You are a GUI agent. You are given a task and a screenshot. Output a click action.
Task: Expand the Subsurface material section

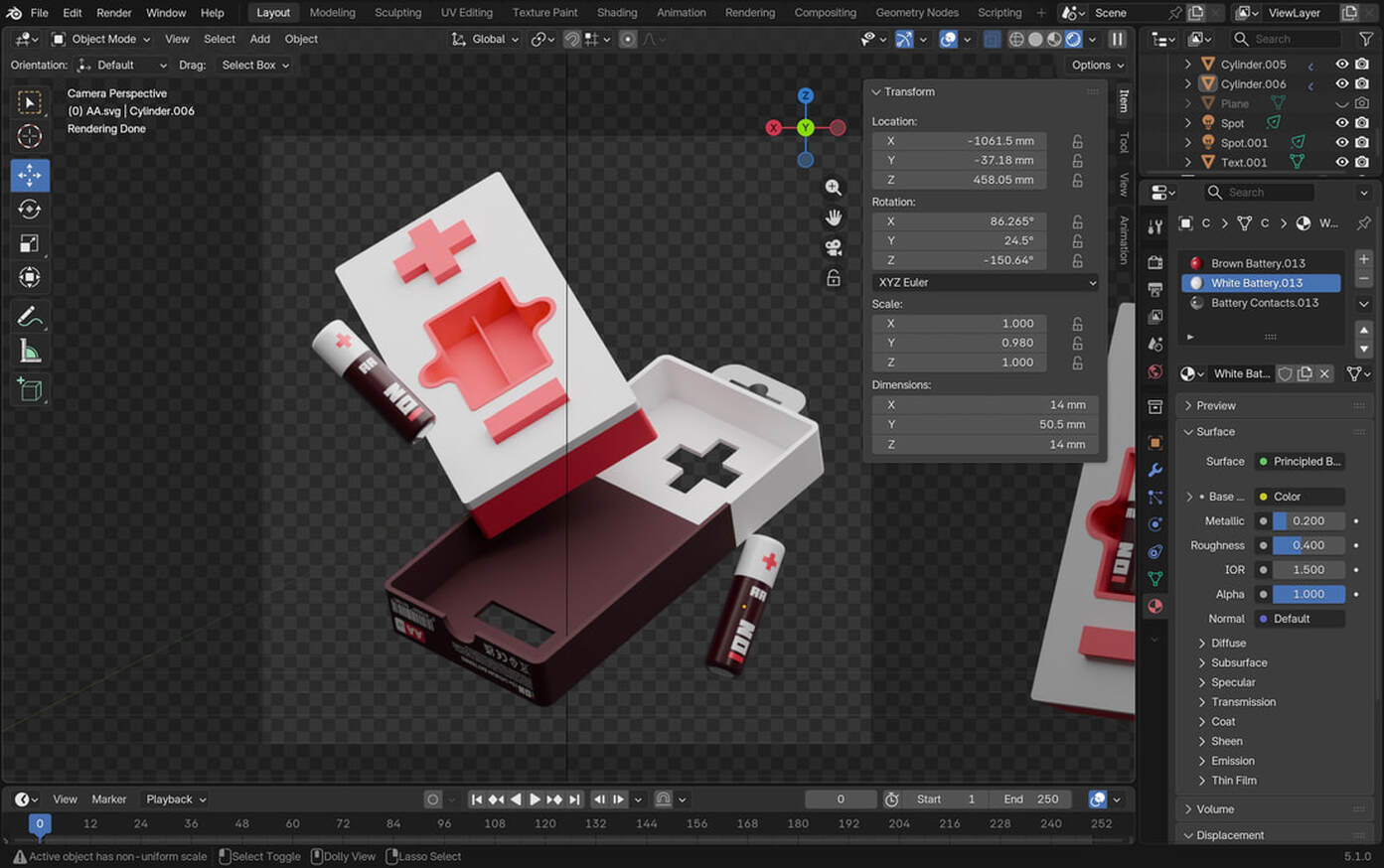point(1238,662)
